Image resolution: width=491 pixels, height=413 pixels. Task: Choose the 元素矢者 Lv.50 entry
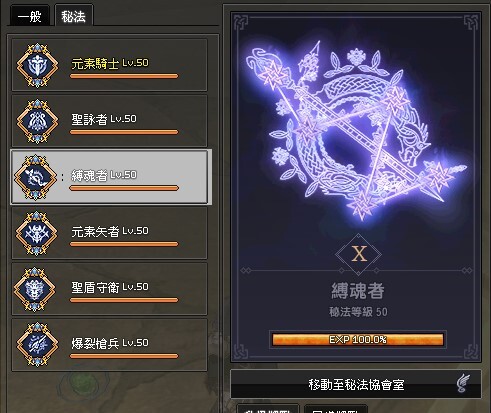(x=109, y=233)
